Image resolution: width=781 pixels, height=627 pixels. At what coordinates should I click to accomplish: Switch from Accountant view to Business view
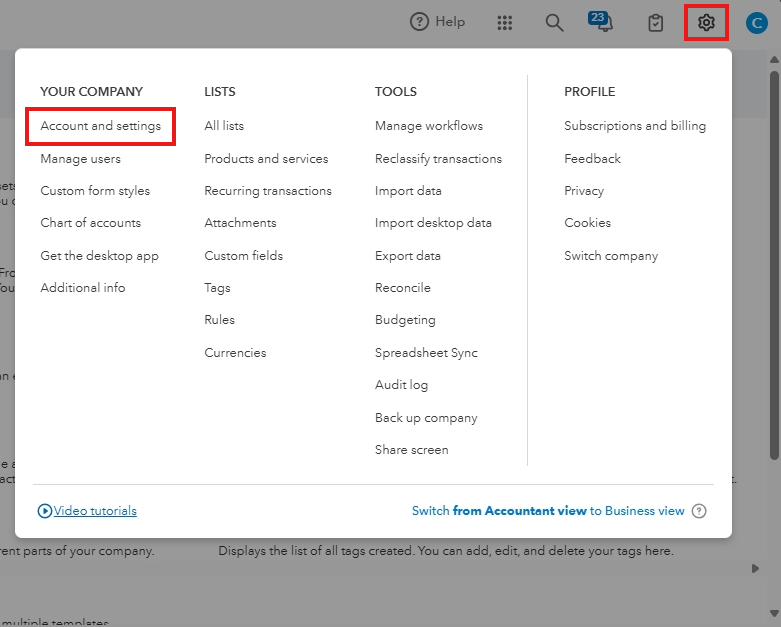(548, 511)
